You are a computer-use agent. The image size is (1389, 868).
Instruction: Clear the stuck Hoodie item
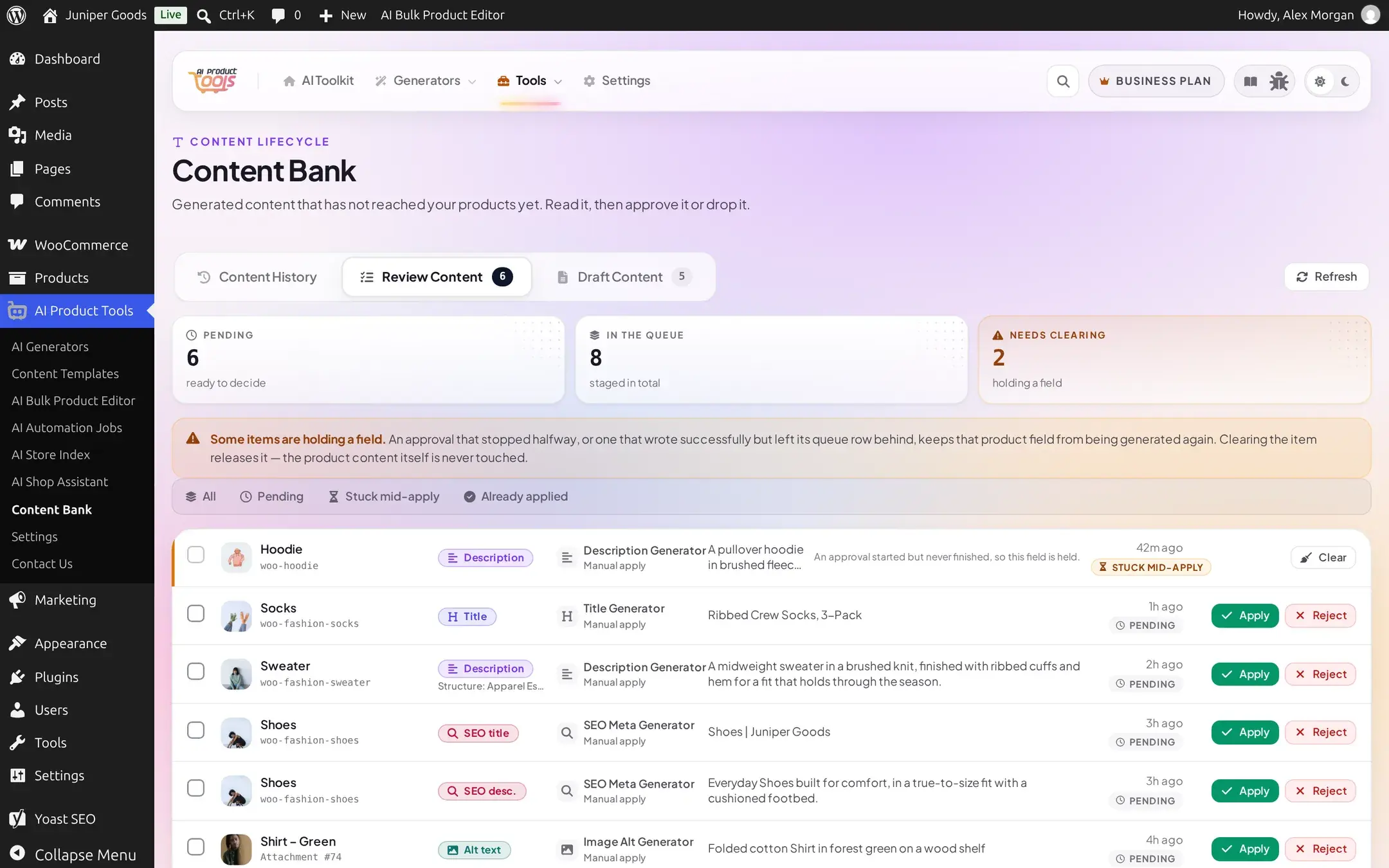[x=1323, y=557]
